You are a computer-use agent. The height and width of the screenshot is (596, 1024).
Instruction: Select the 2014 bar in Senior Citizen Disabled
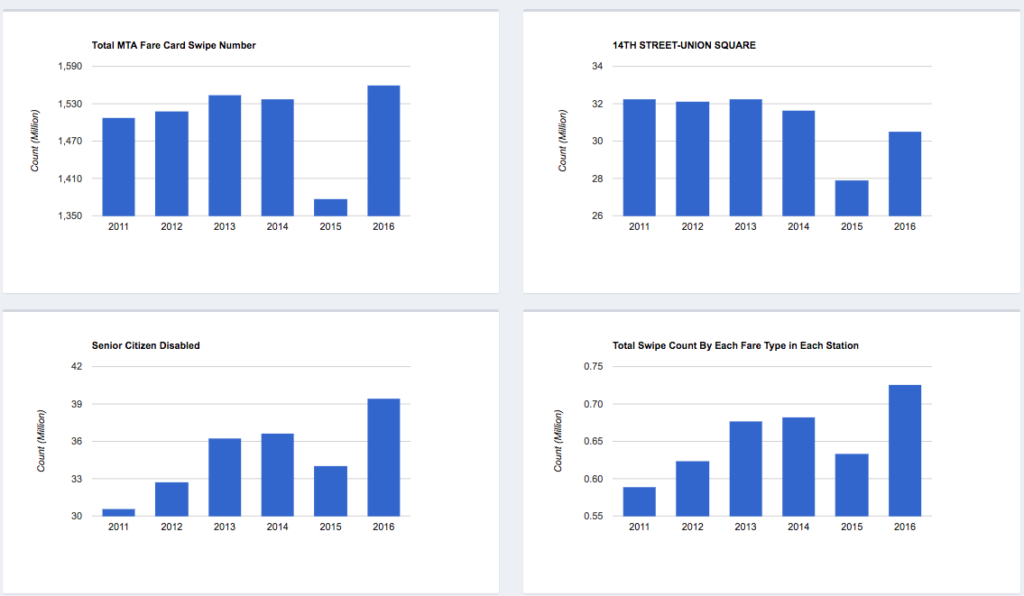click(278, 475)
